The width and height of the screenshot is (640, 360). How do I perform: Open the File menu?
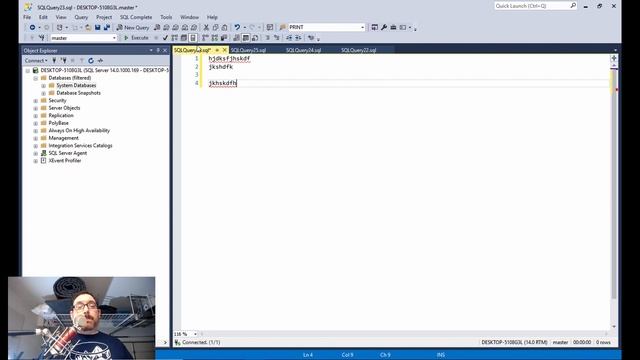point(27,17)
